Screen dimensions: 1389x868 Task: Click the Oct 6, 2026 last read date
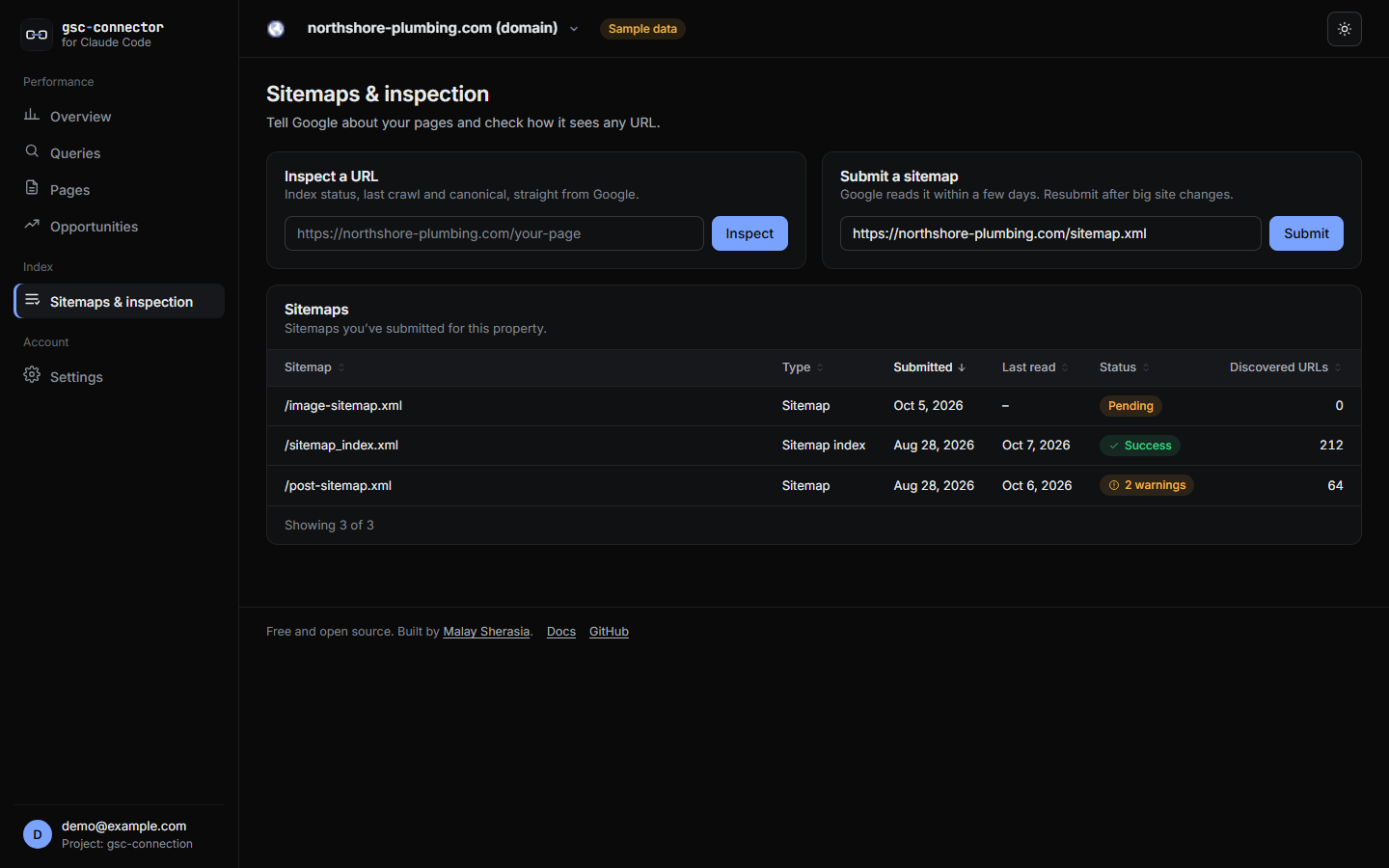coord(1037,485)
